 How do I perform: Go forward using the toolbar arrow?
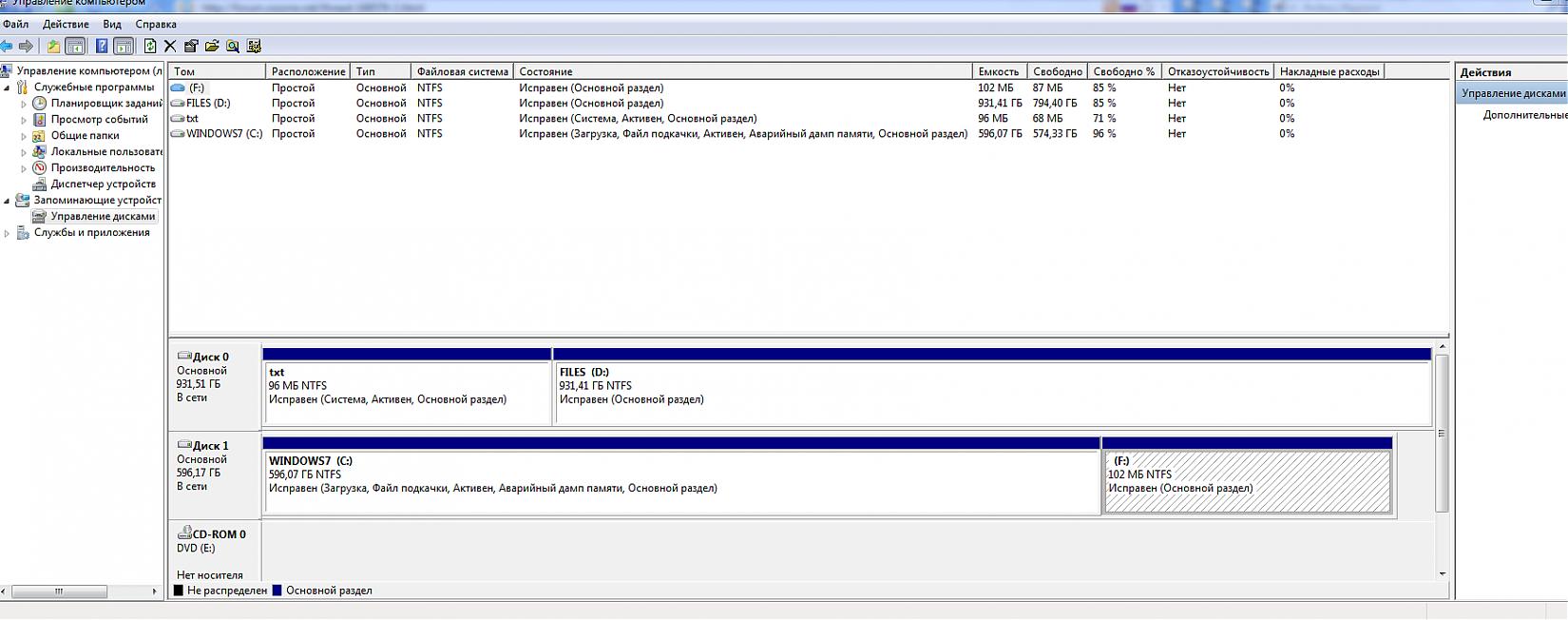[x=27, y=46]
